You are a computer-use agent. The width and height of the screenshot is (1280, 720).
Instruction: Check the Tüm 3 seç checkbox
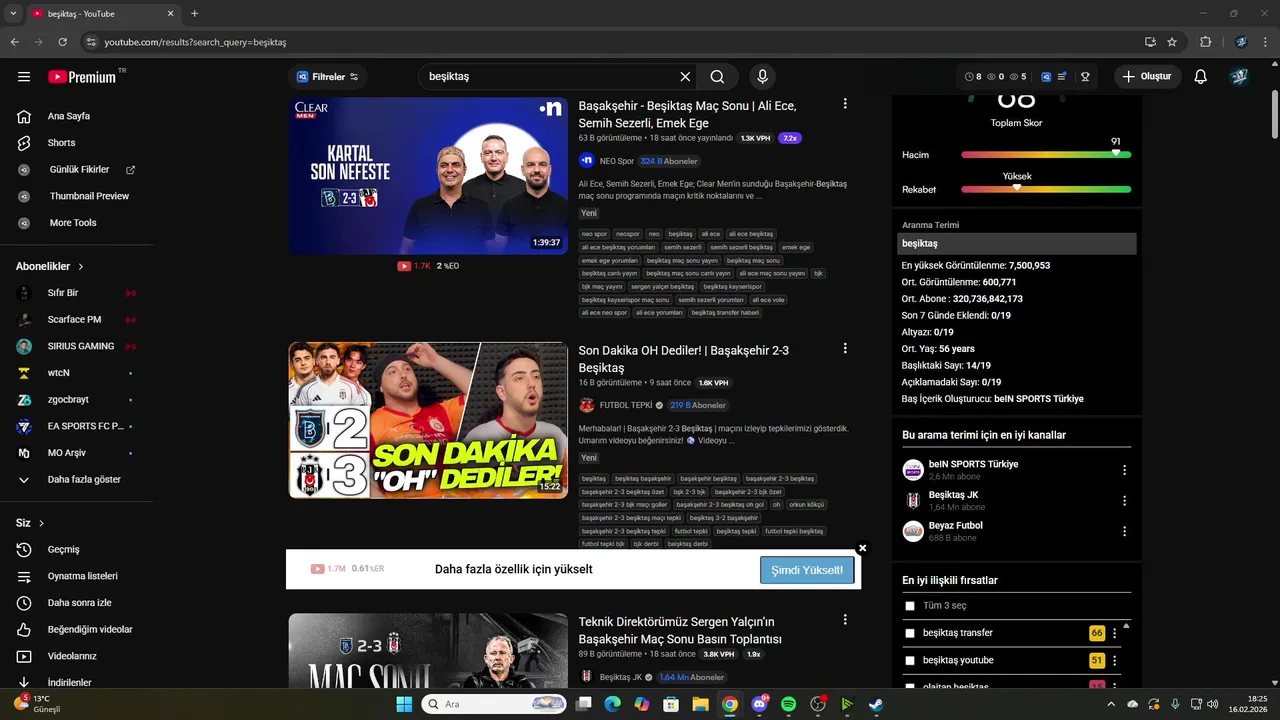910,606
